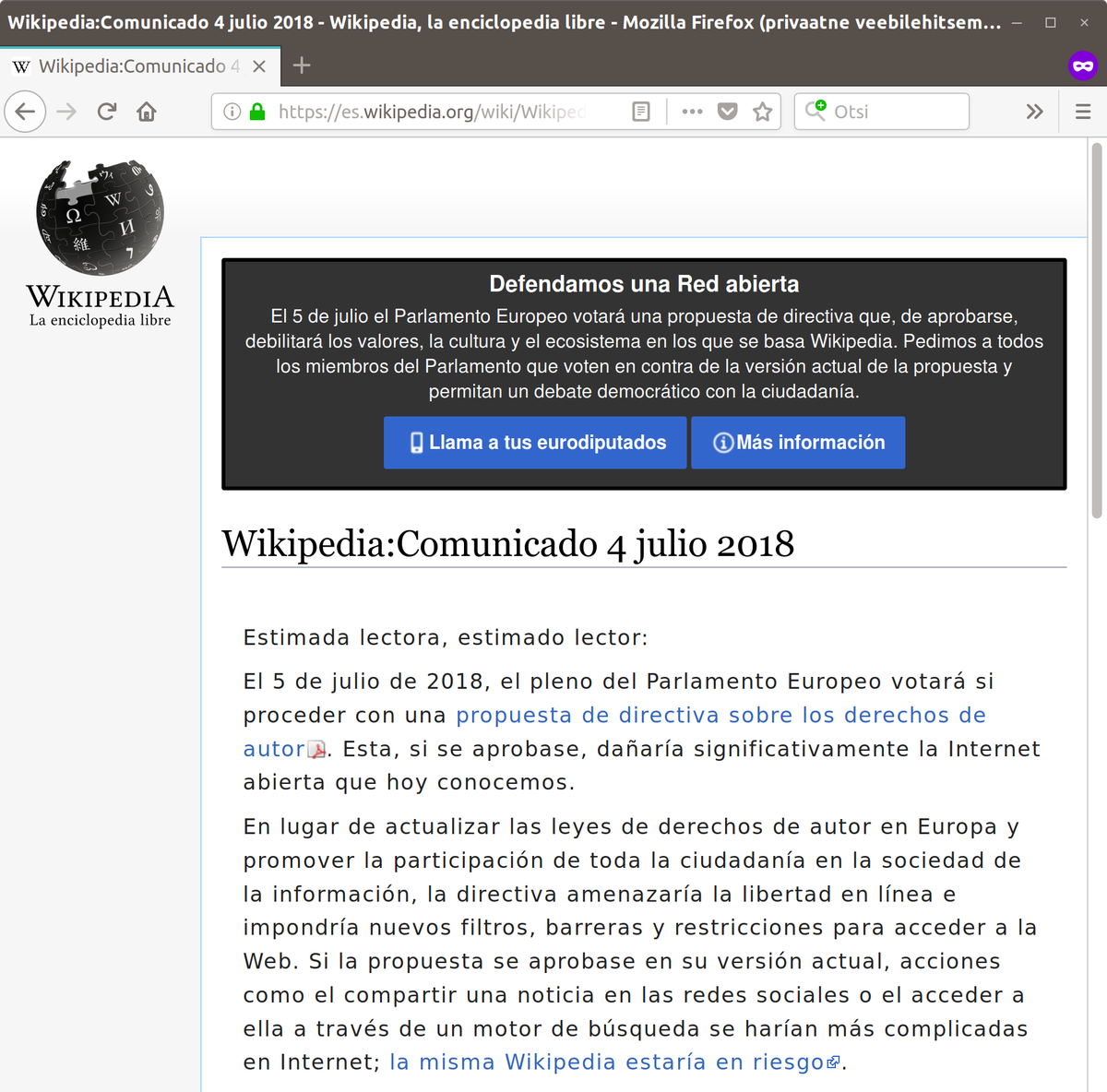Viewport: 1107px width, 1092px height.
Task: Open the search engine selector
Action: pyautogui.click(x=815, y=111)
